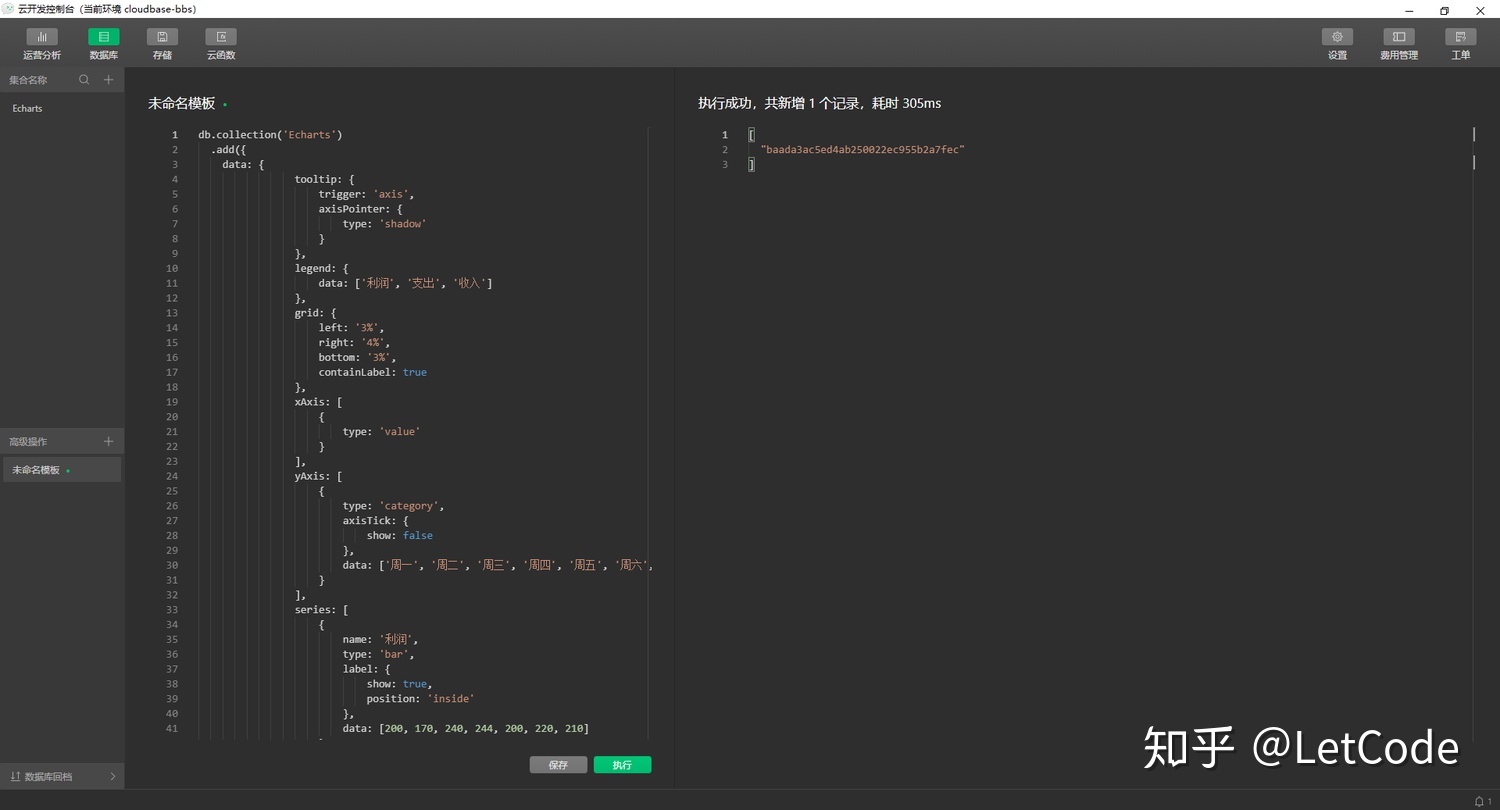Click the notification bell in the status bar
This screenshot has width=1500, height=810.
[1479, 801]
